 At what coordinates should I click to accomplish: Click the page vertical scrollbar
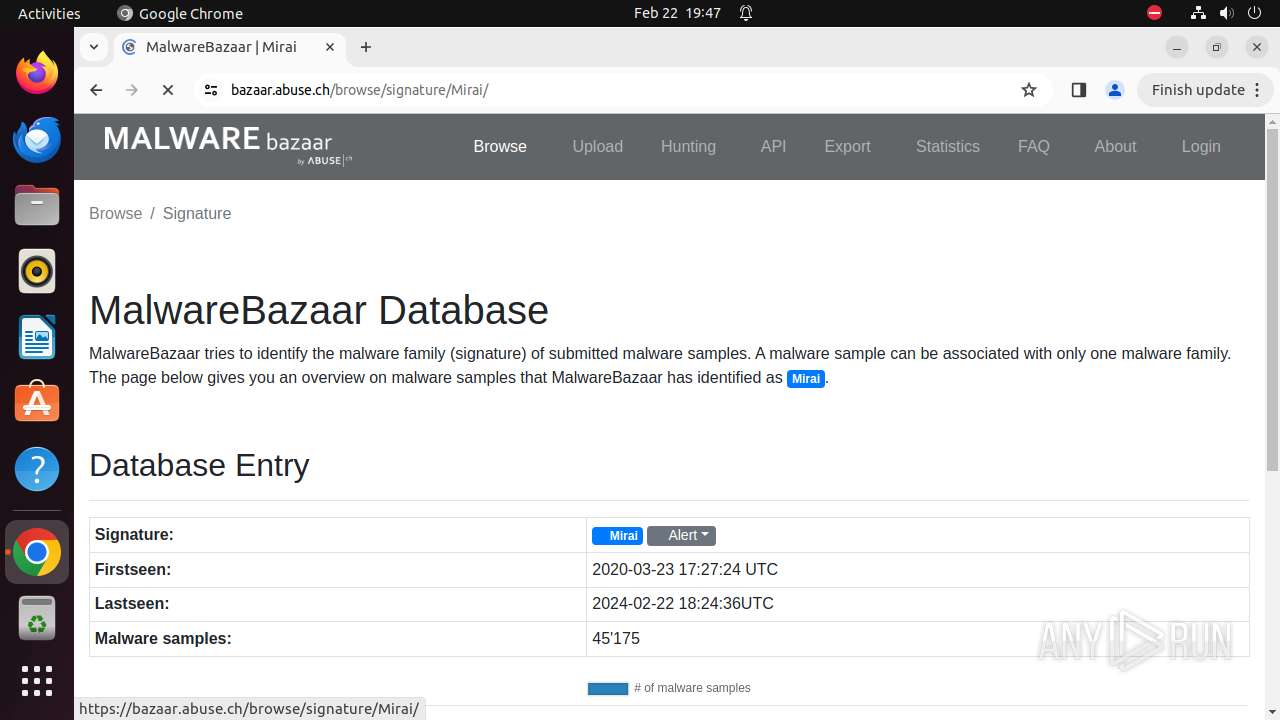coord(1272,300)
